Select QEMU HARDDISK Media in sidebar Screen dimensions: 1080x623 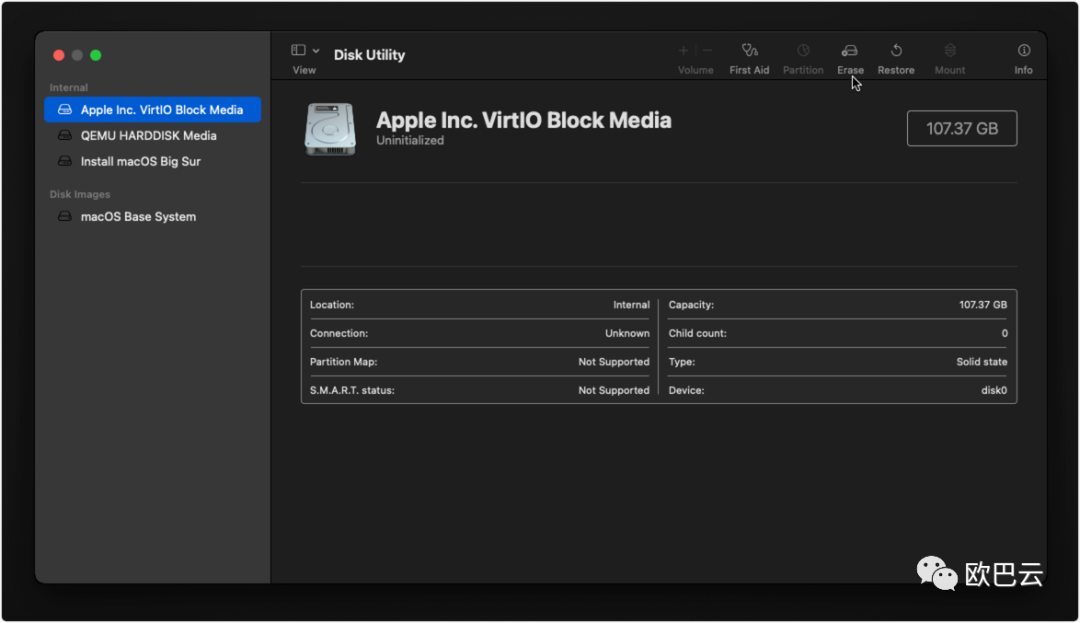148,136
